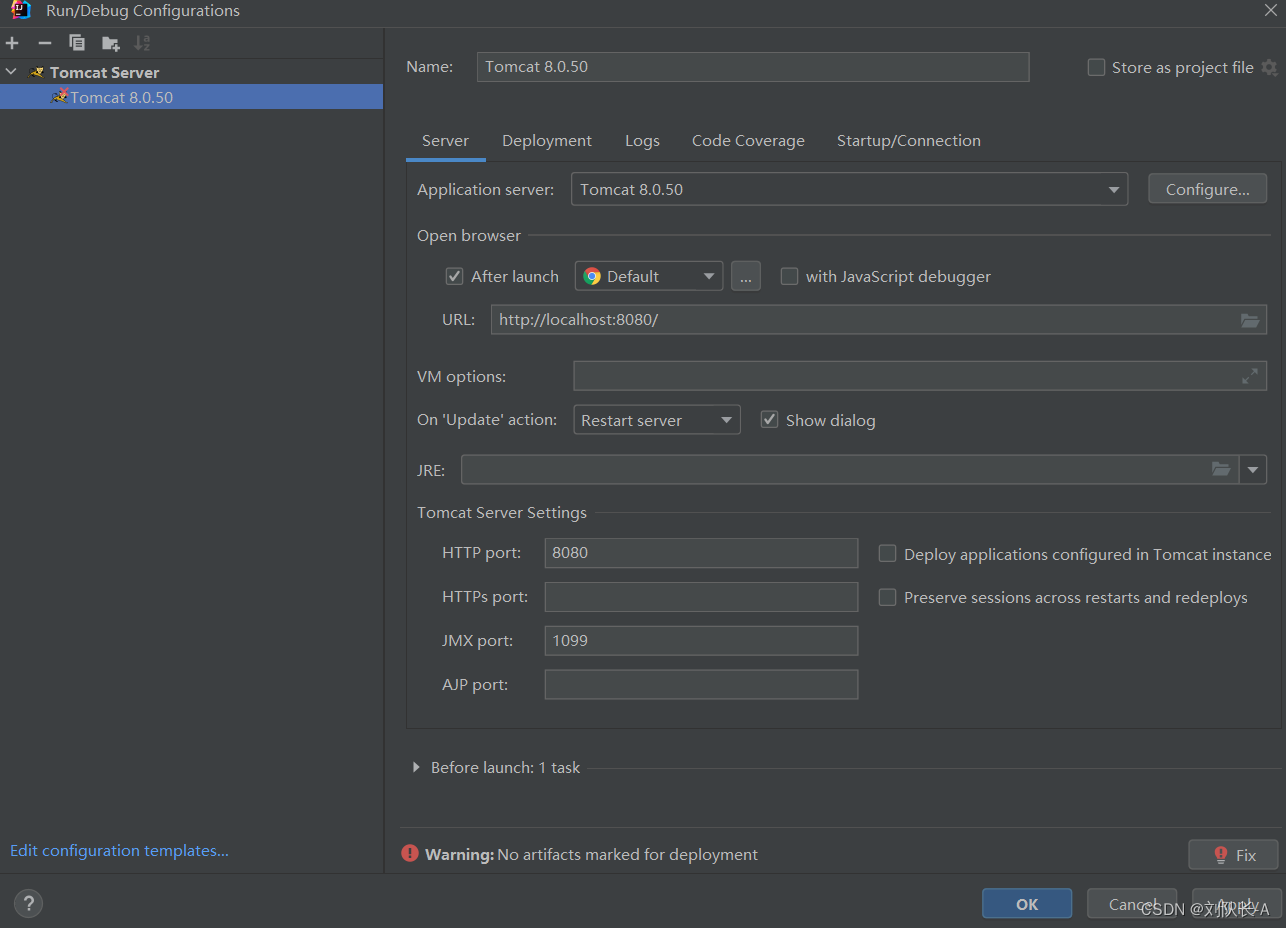Click the HTTP port field
Viewport: 1286px width, 928px height.
tap(701, 553)
